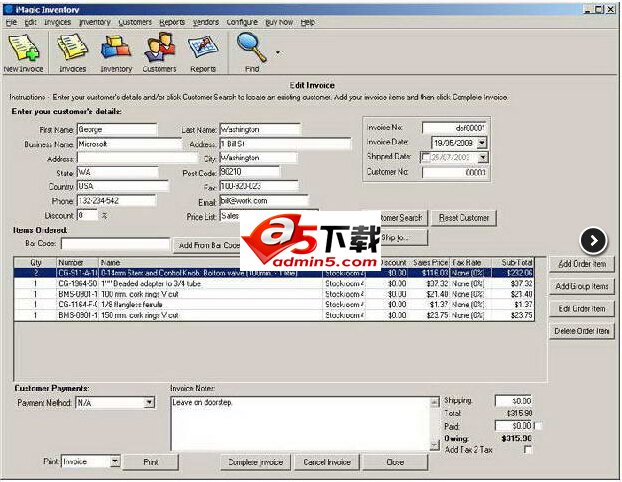Expand the Find dropdown arrow
This screenshot has height=482, width=622.
click(277, 52)
